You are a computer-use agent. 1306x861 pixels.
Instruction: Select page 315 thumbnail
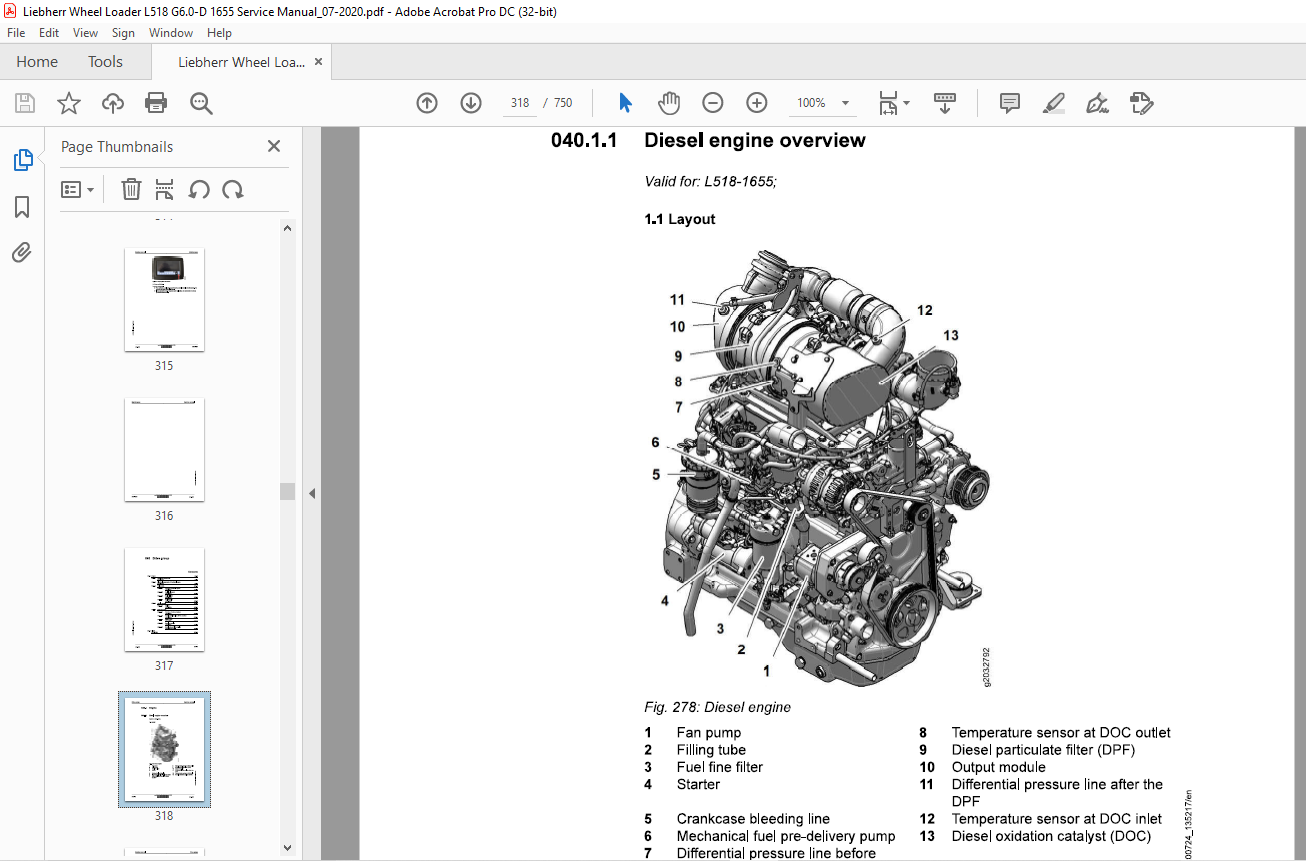click(x=164, y=299)
